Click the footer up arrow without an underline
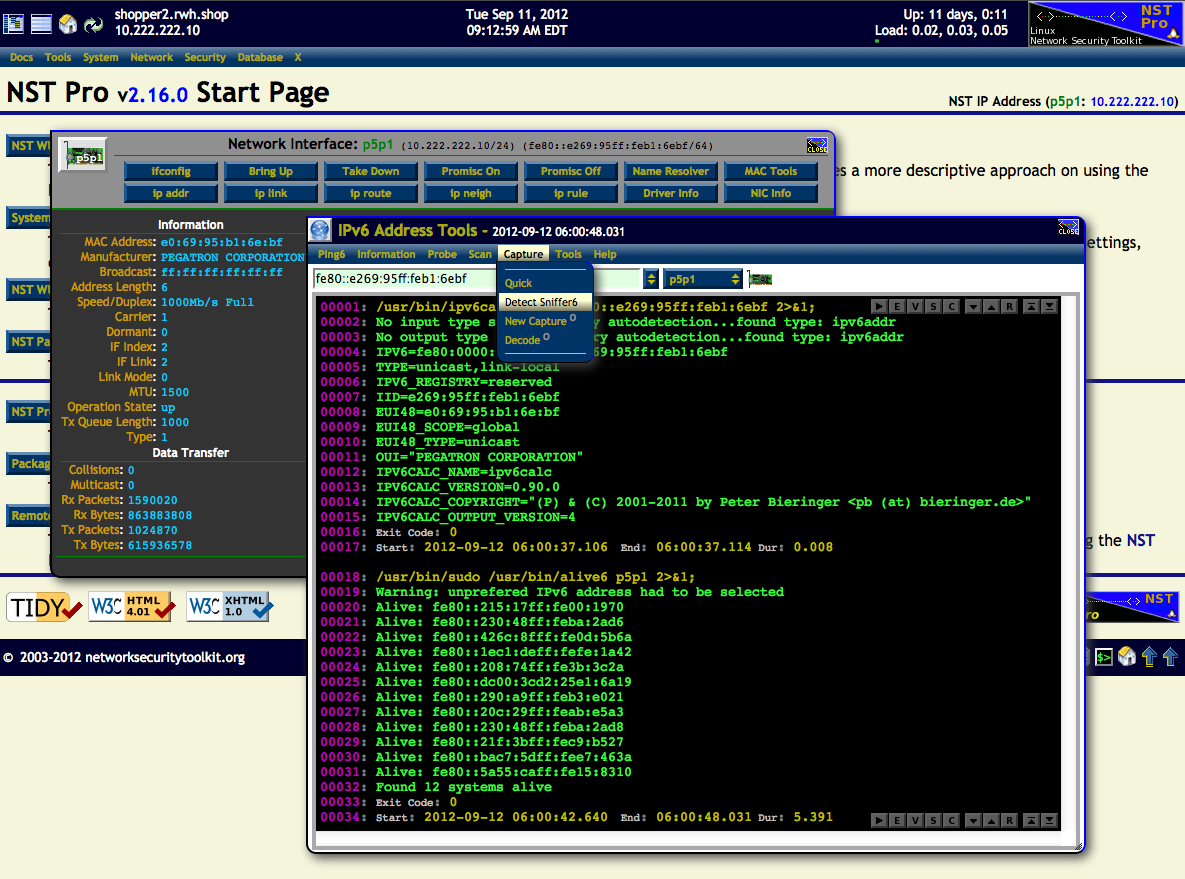This screenshot has height=879, width=1185. (1170, 657)
